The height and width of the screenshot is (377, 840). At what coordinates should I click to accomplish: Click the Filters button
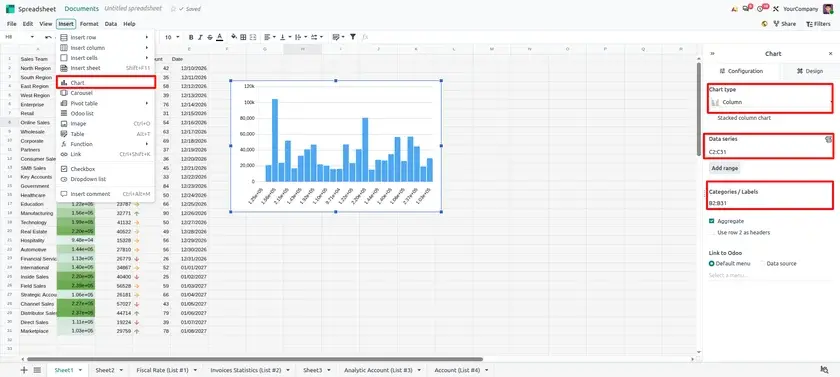click(818, 24)
